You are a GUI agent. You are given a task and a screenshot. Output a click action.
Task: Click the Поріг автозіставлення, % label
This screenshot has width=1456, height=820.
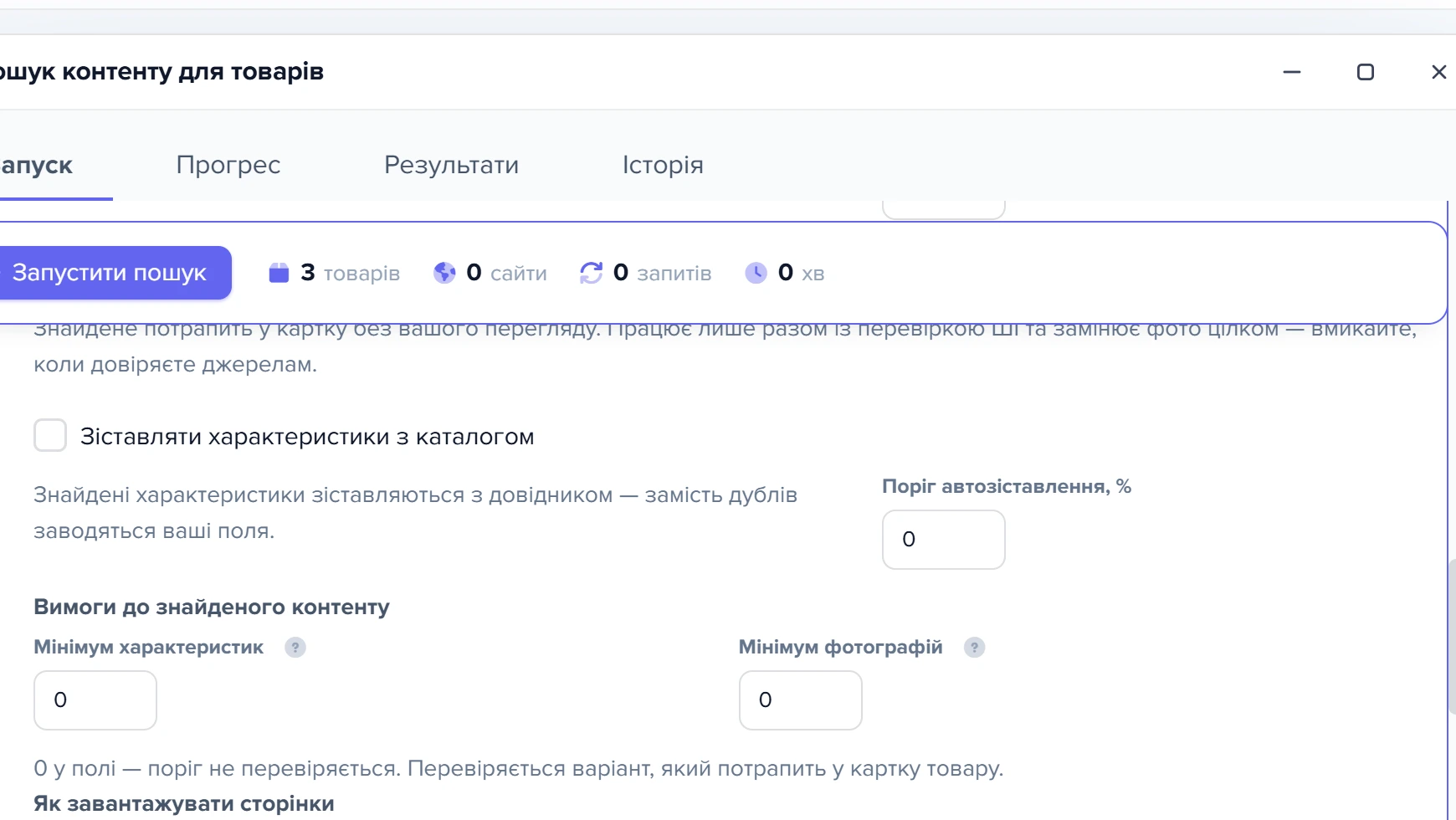(x=1007, y=487)
